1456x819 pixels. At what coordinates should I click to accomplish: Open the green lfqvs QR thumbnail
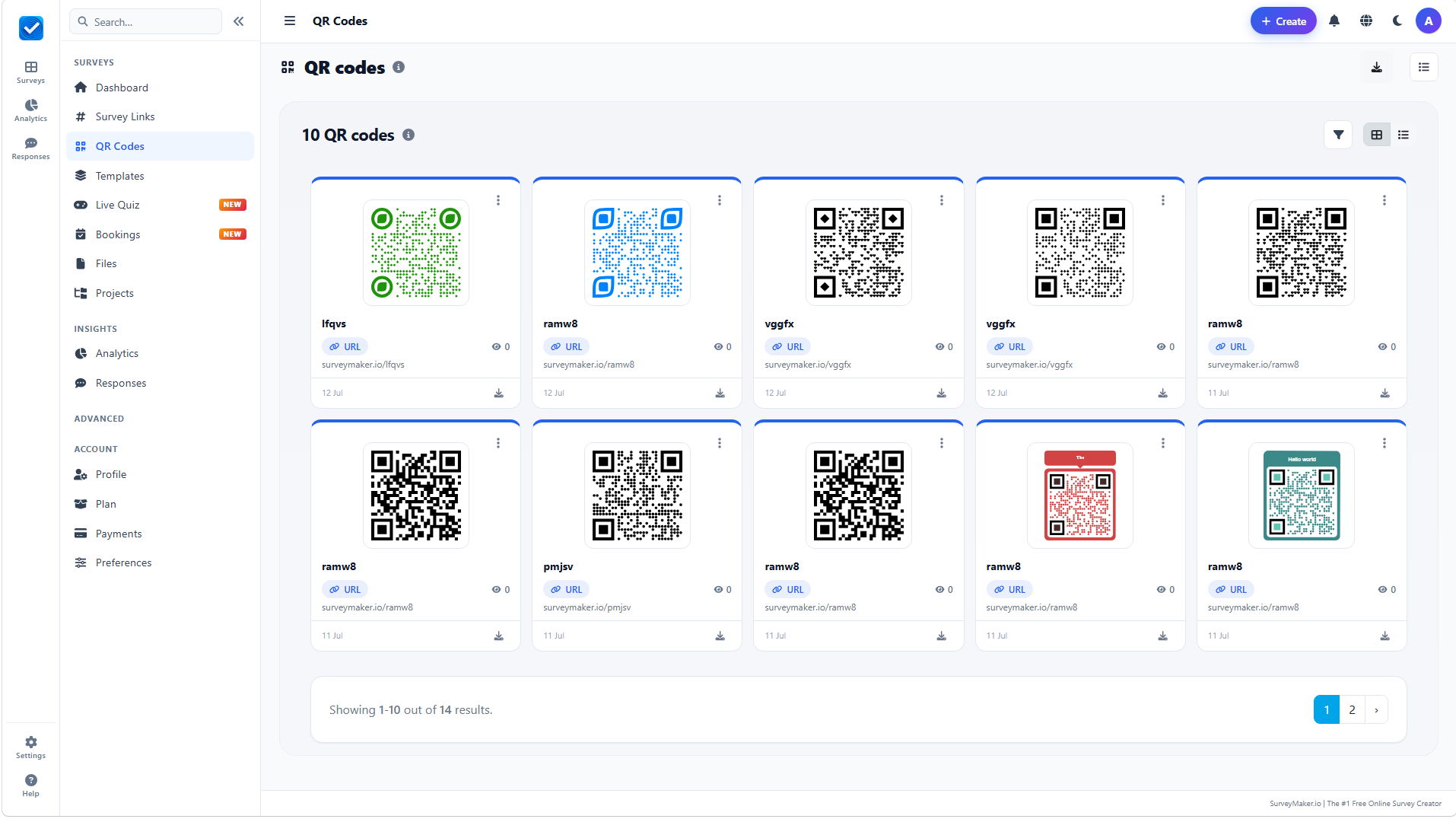415,253
